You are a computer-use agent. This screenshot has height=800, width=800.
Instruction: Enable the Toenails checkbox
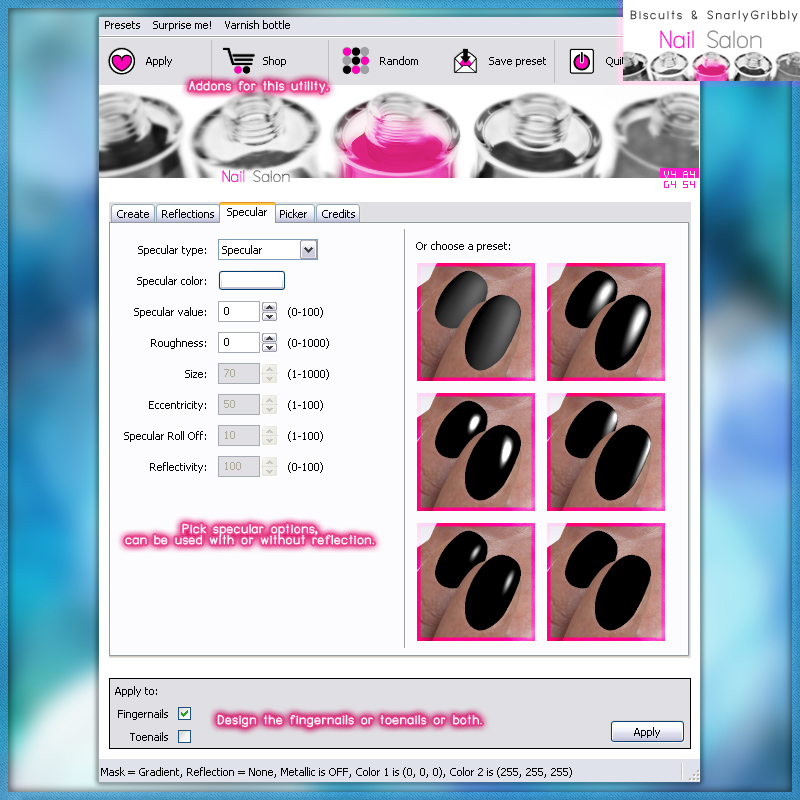coord(185,736)
